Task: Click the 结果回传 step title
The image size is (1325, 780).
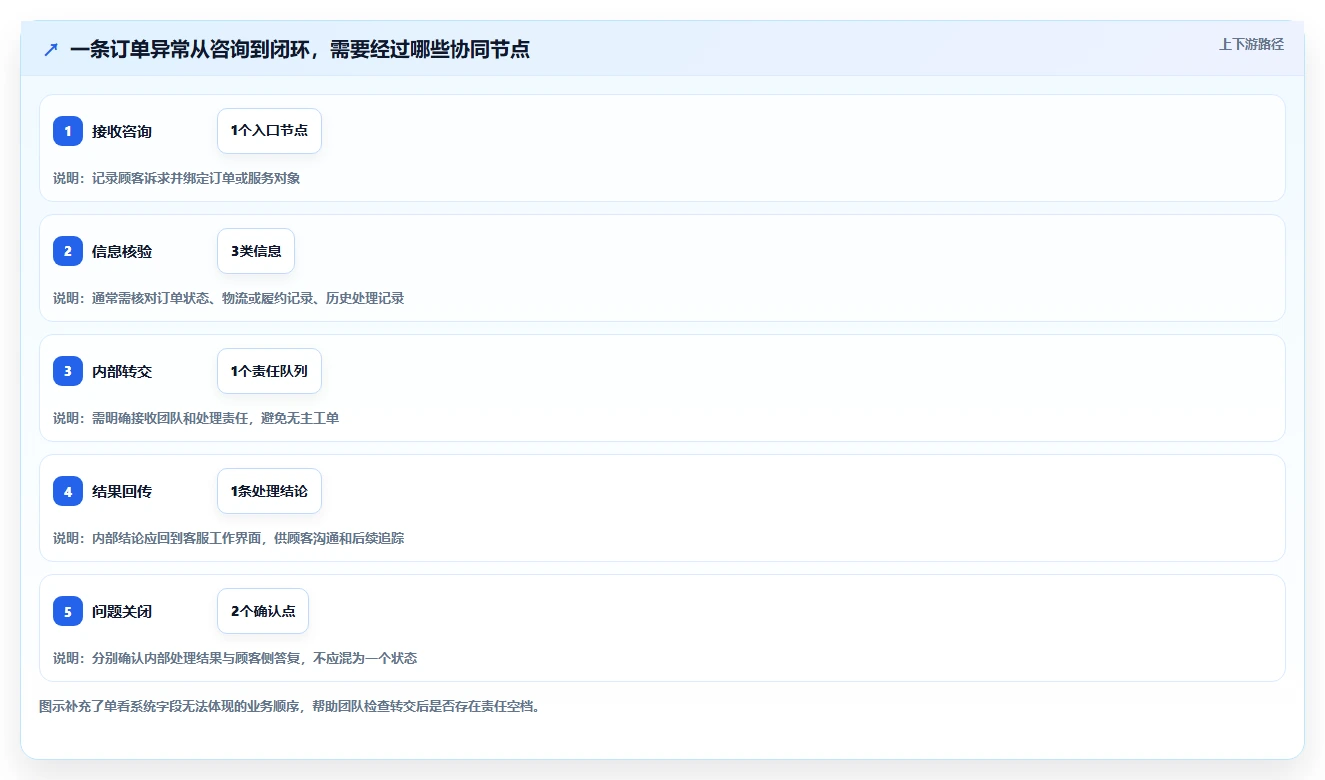Action: [122, 491]
